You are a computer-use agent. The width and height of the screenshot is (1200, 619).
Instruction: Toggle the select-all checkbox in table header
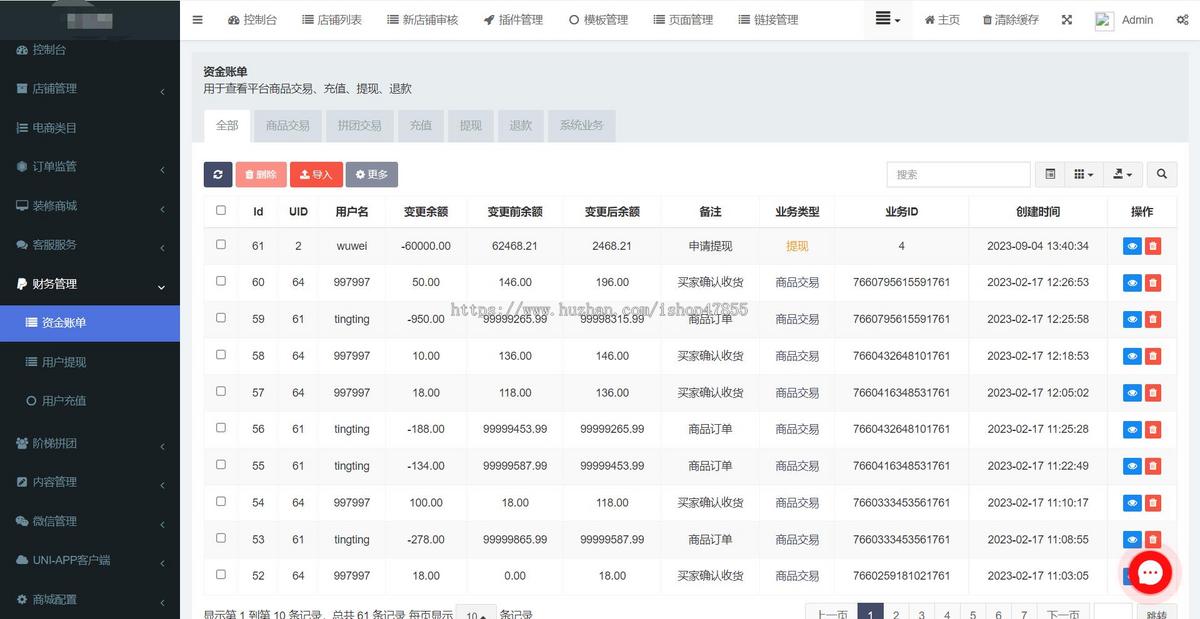pos(221,211)
